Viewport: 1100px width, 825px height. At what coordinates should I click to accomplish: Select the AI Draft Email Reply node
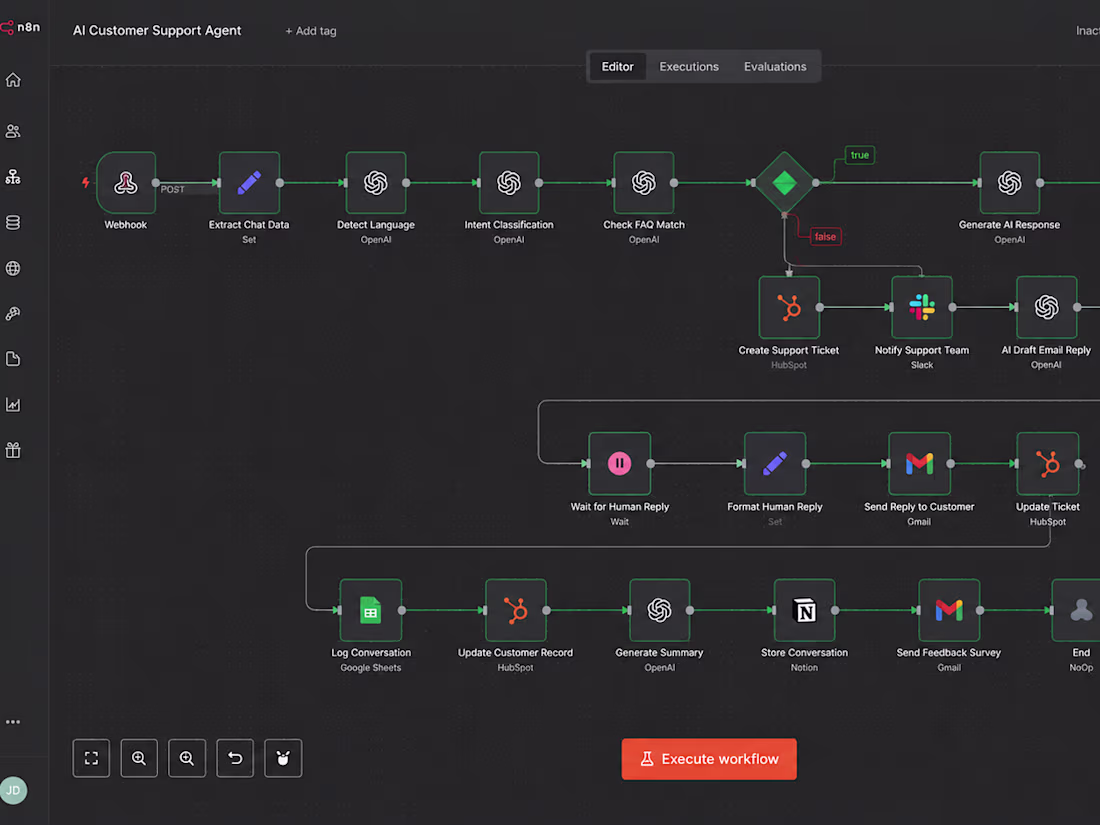click(x=1047, y=307)
